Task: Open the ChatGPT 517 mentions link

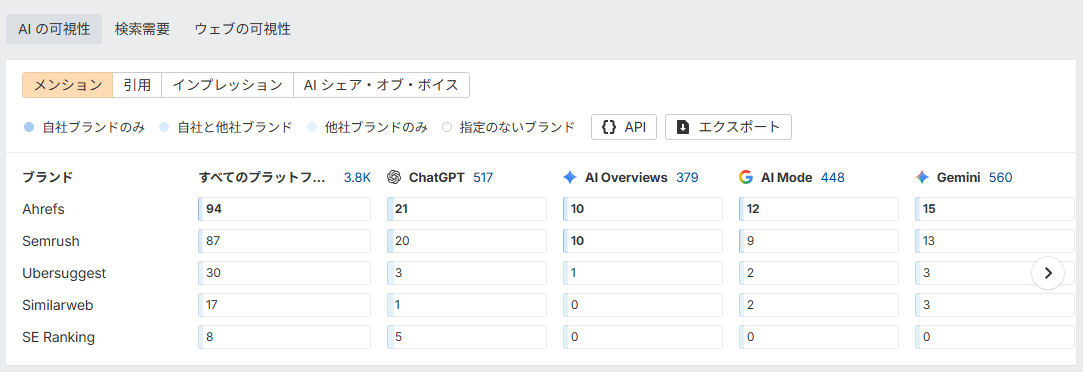Action: click(x=483, y=177)
